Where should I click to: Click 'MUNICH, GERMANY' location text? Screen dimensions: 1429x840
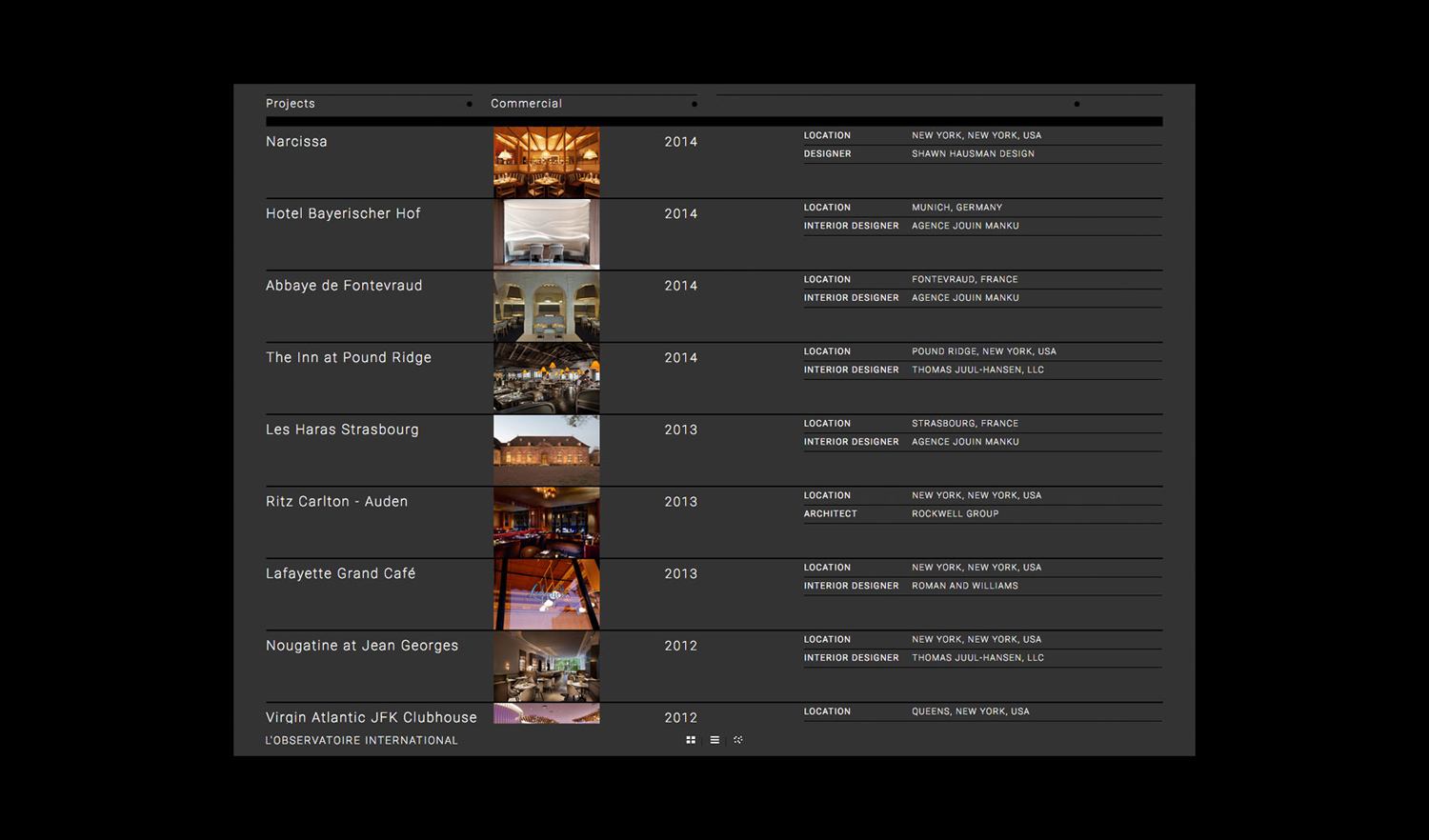pyautogui.click(x=957, y=208)
